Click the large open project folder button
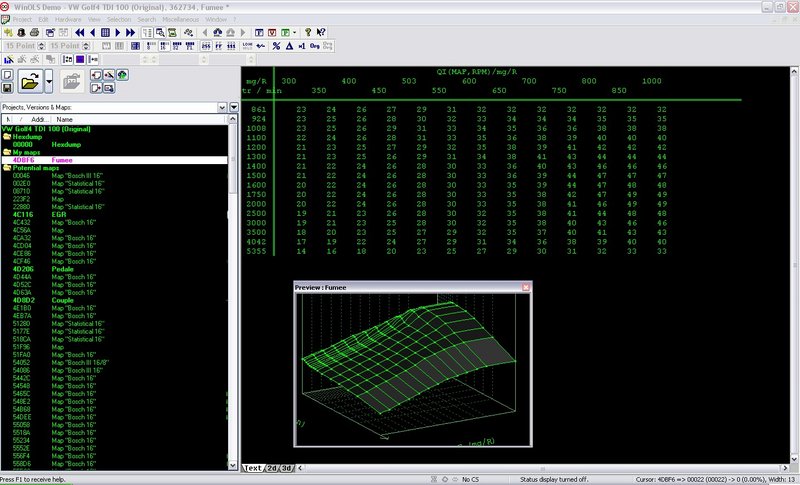This screenshot has height=485, width=800. coord(30,82)
